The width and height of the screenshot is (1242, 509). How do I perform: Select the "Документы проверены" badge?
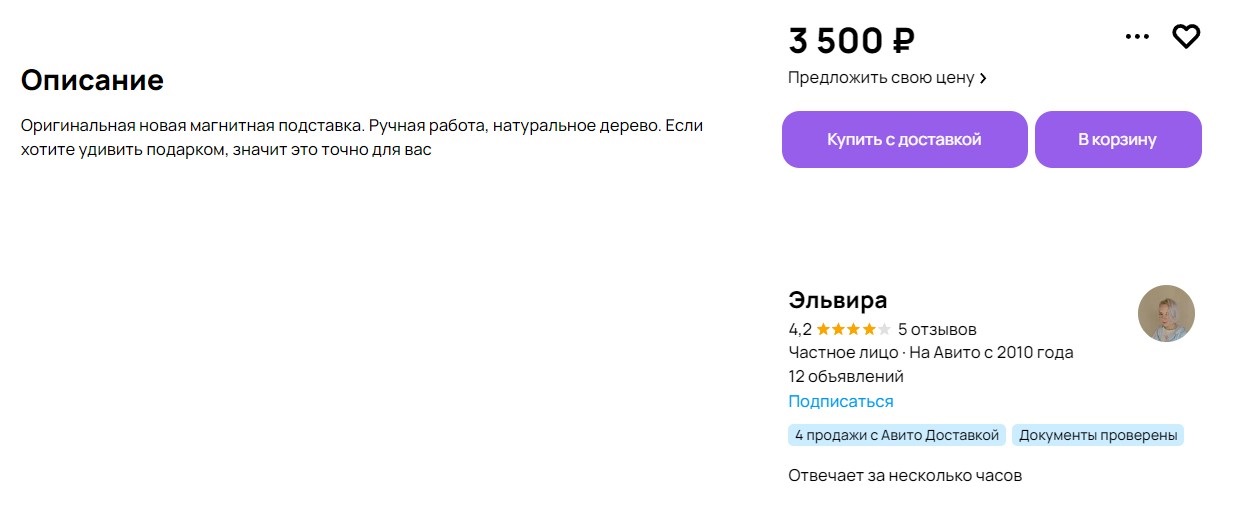(1097, 435)
